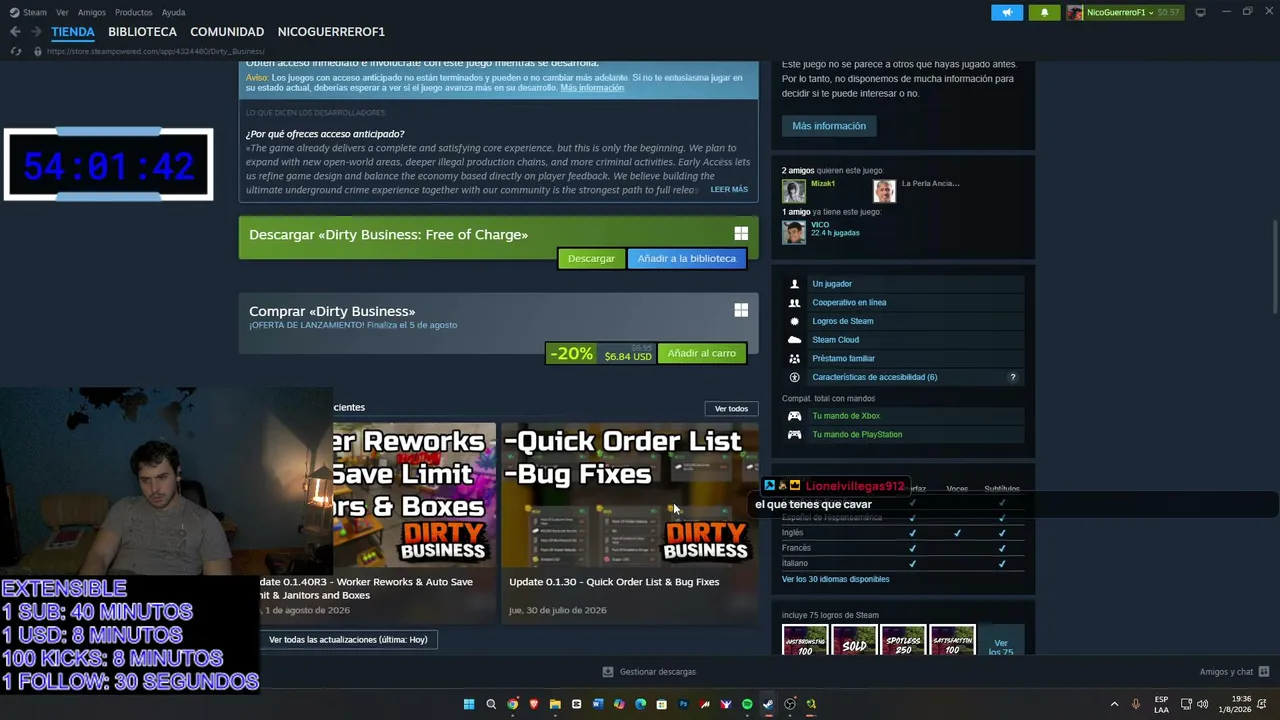Click Ver todos for recent updates
This screenshot has height=720, width=1280.
click(x=731, y=408)
